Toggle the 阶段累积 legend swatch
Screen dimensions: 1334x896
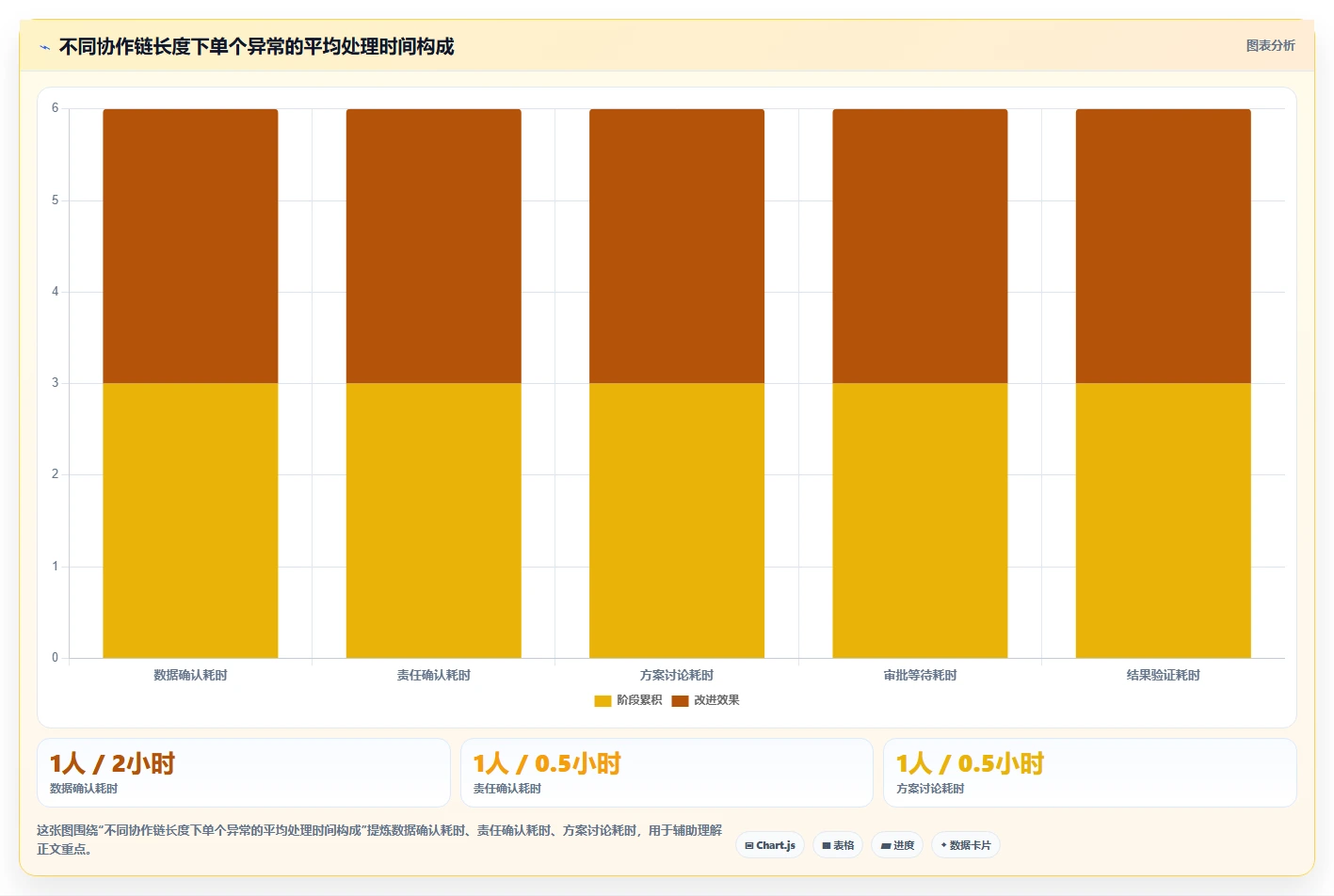[x=603, y=700]
